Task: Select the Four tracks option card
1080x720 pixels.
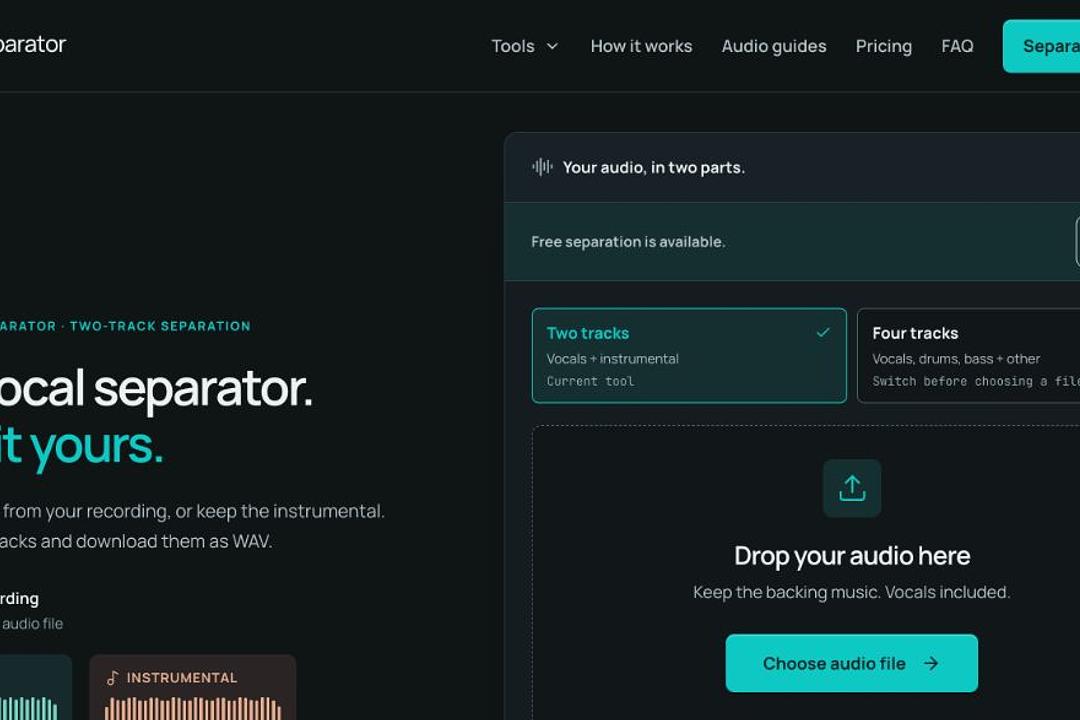Action: 968,356
